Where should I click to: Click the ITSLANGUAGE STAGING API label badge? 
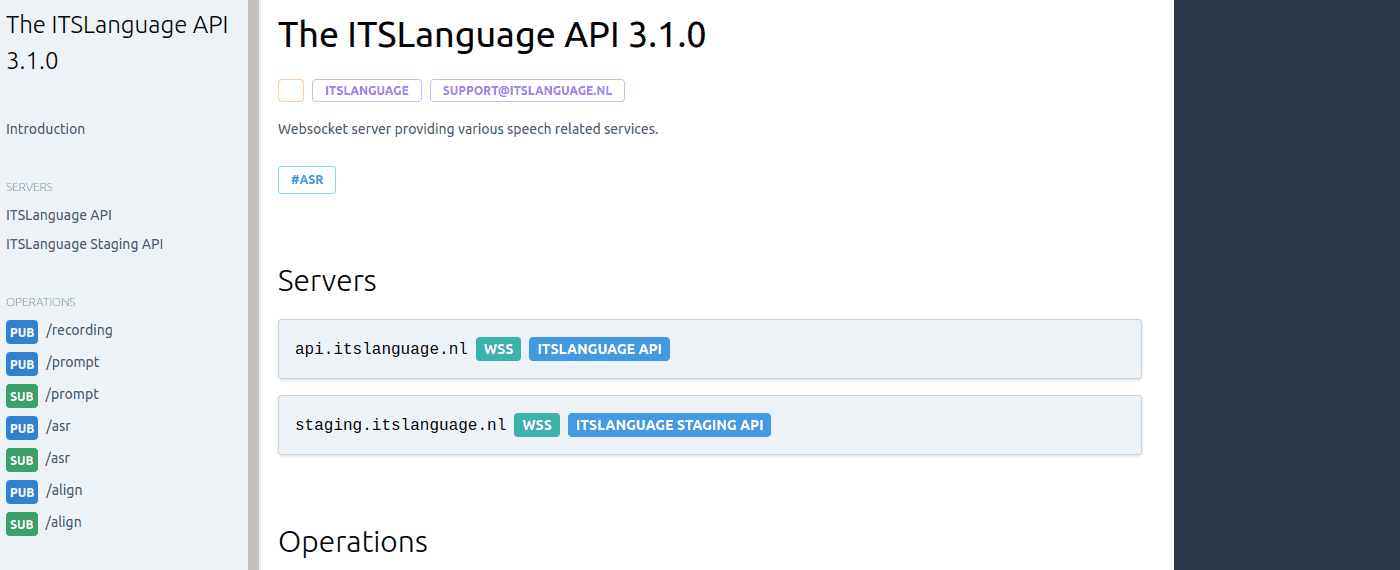point(669,425)
